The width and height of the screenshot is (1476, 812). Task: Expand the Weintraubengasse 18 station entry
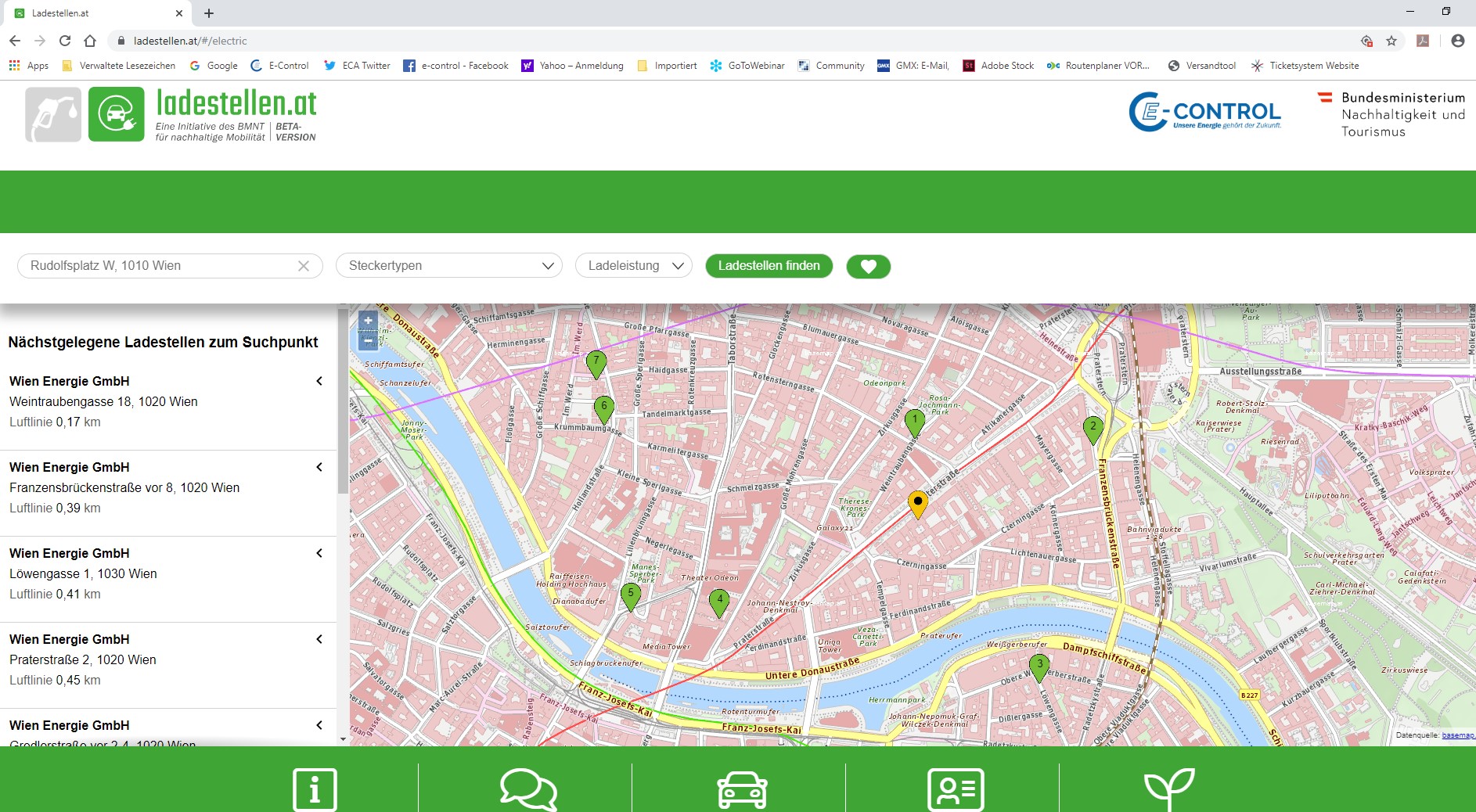[319, 381]
